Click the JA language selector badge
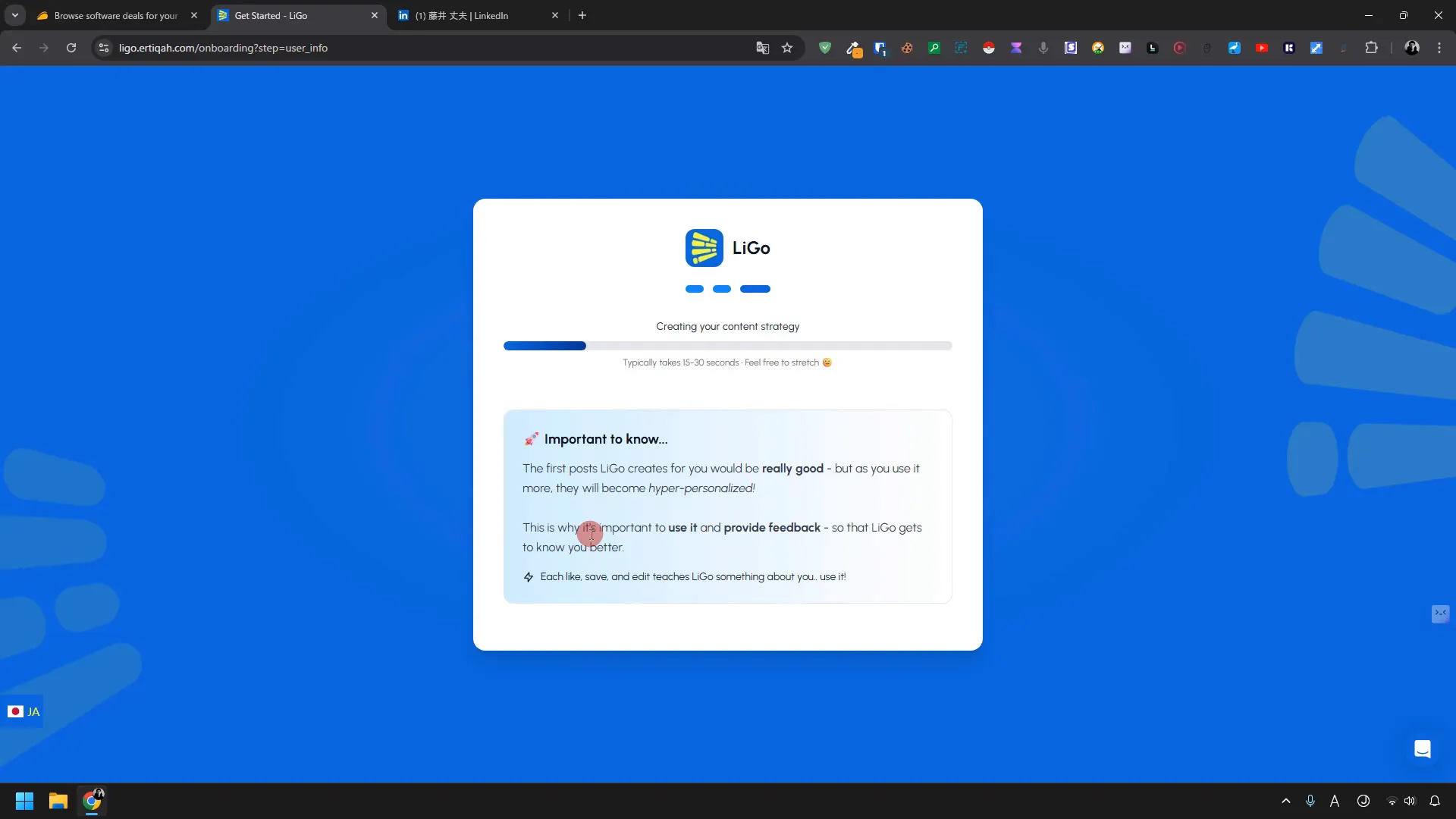Image resolution: width=1456 pixels, height=819 pixels. tap(23, 711)
